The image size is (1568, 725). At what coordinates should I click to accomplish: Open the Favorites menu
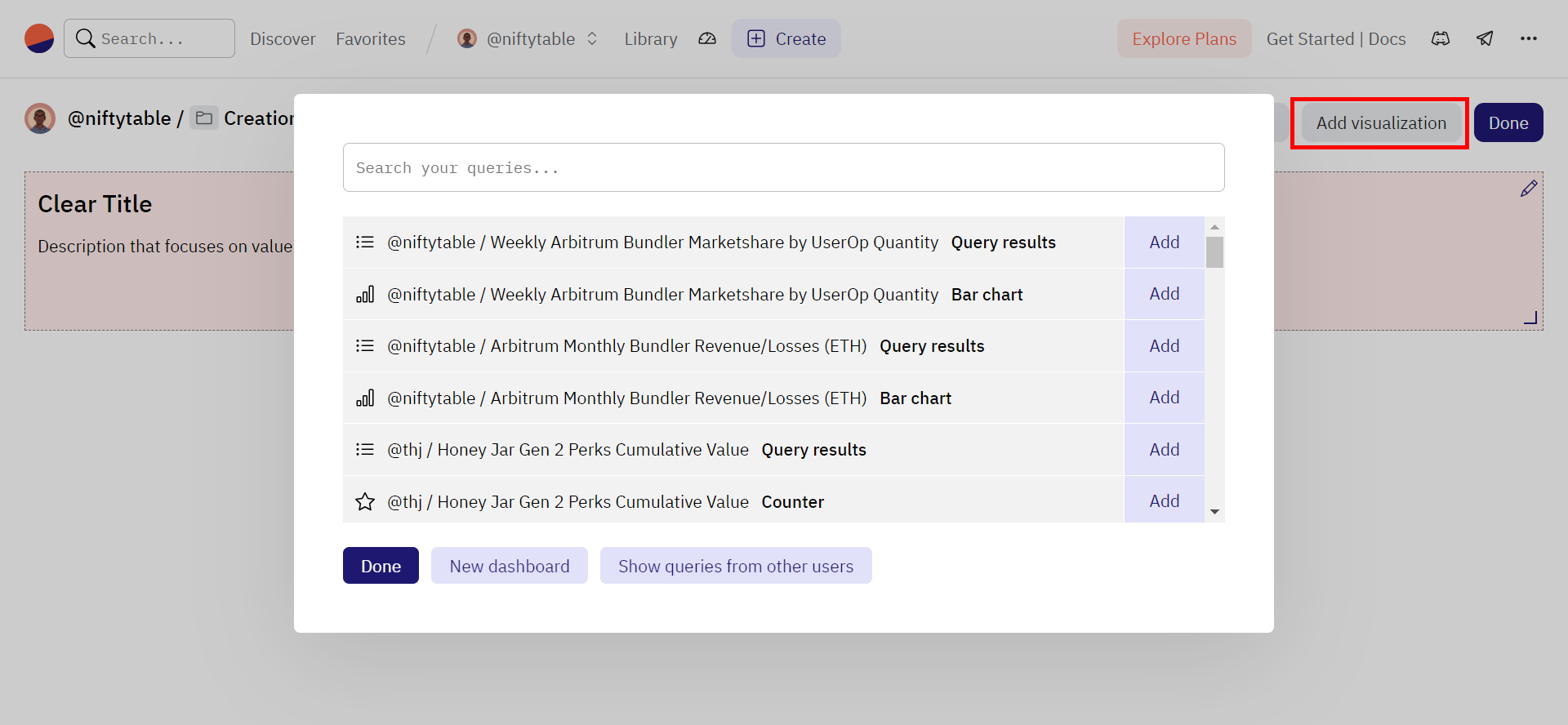click(371, 38)
